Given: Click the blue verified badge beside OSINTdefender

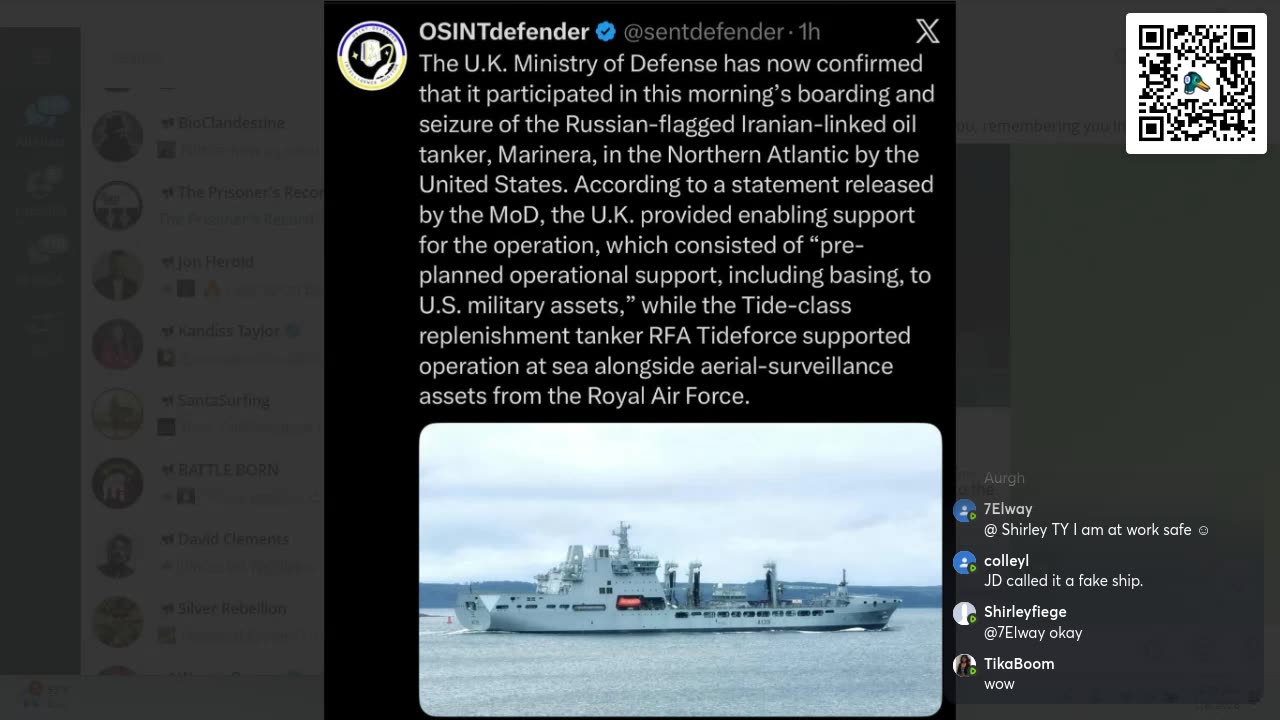Looking at the screenshot, I should 606,32.
